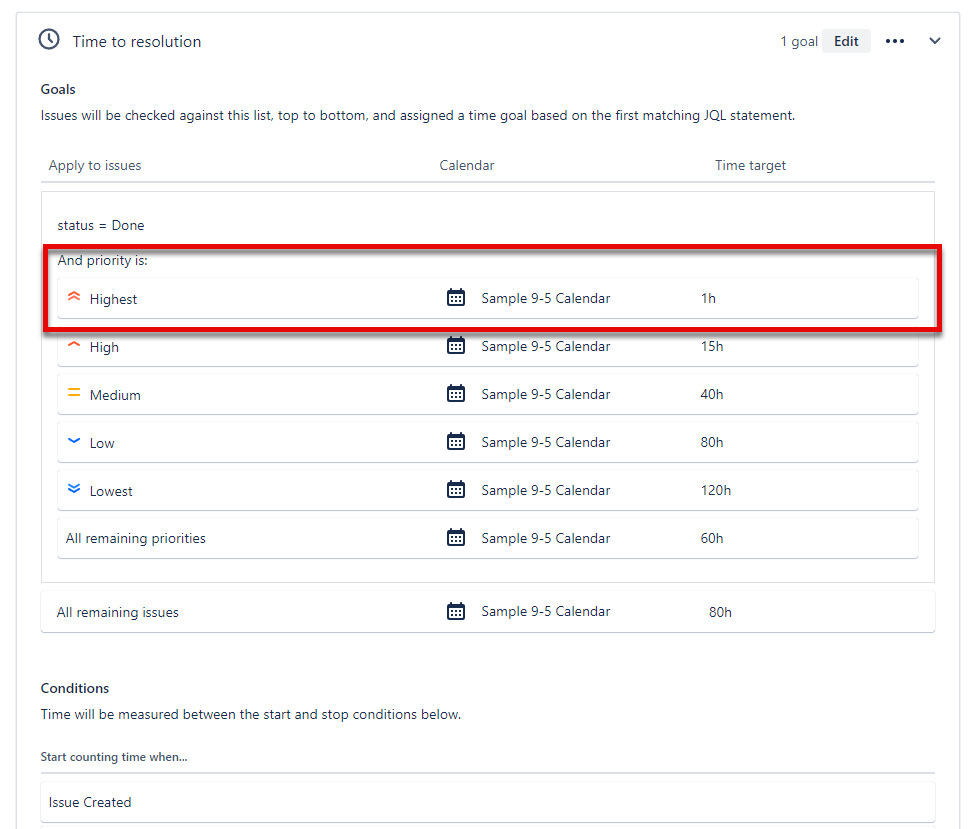Collapse the Time to resolution section chevron
The image size is (972, 829).
(x=935, y=41)
